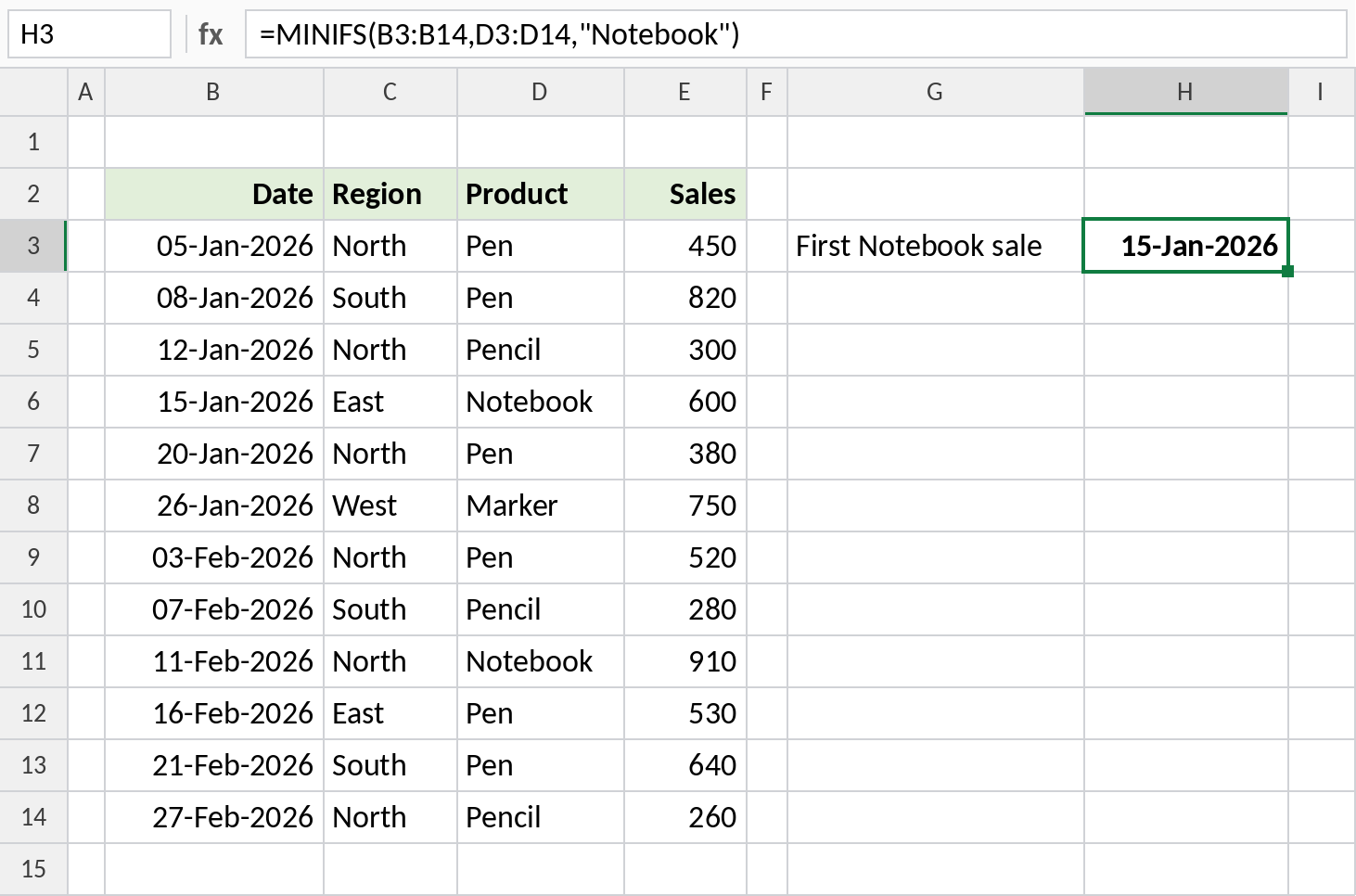
Task: Select column C header
Action: coord(390,92)
